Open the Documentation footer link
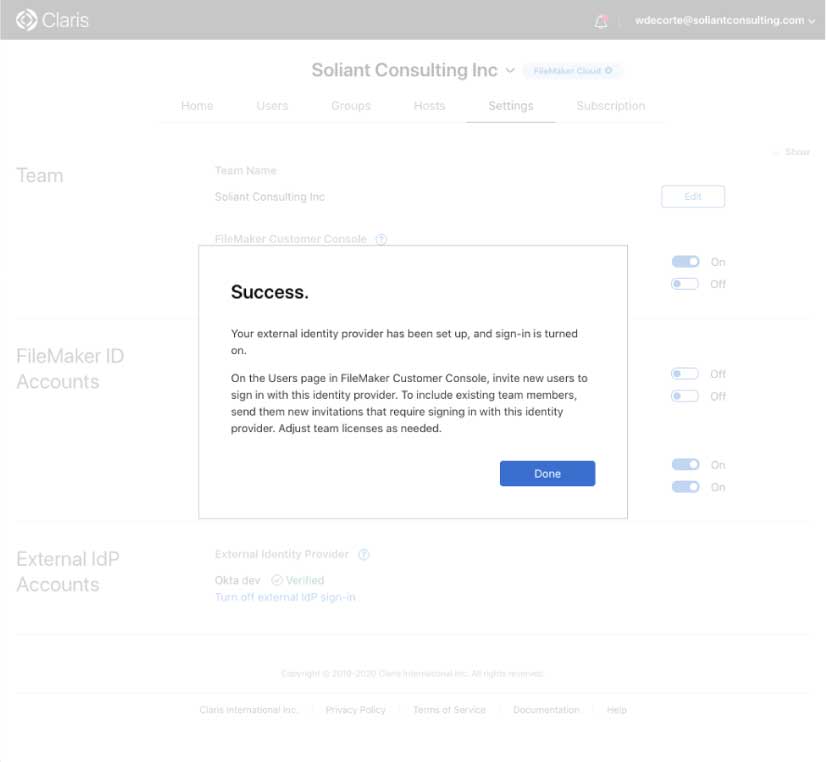Image resolution: width=826 pixels, height=762 pixels. (x=546, y=710)
